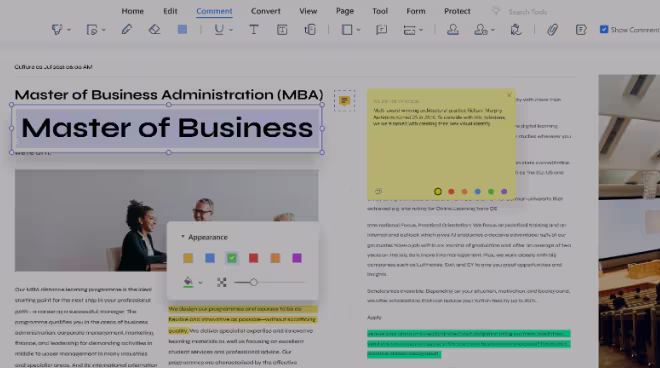Open the Convert menu tab
Viewport: 660px width, 368px height.
click(266, 11)
